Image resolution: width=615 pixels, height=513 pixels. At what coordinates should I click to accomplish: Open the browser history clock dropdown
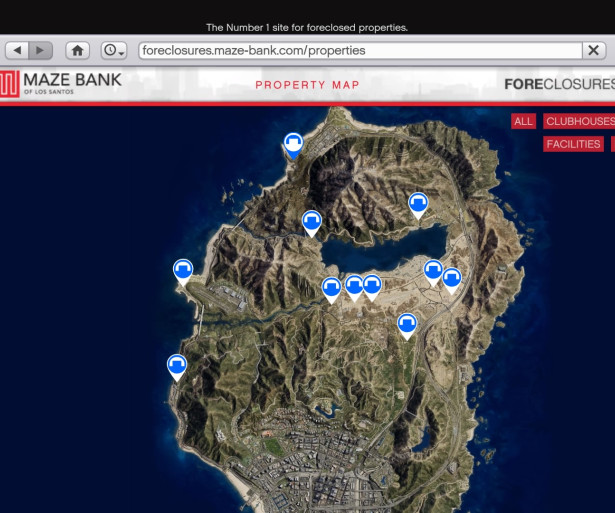114,51
